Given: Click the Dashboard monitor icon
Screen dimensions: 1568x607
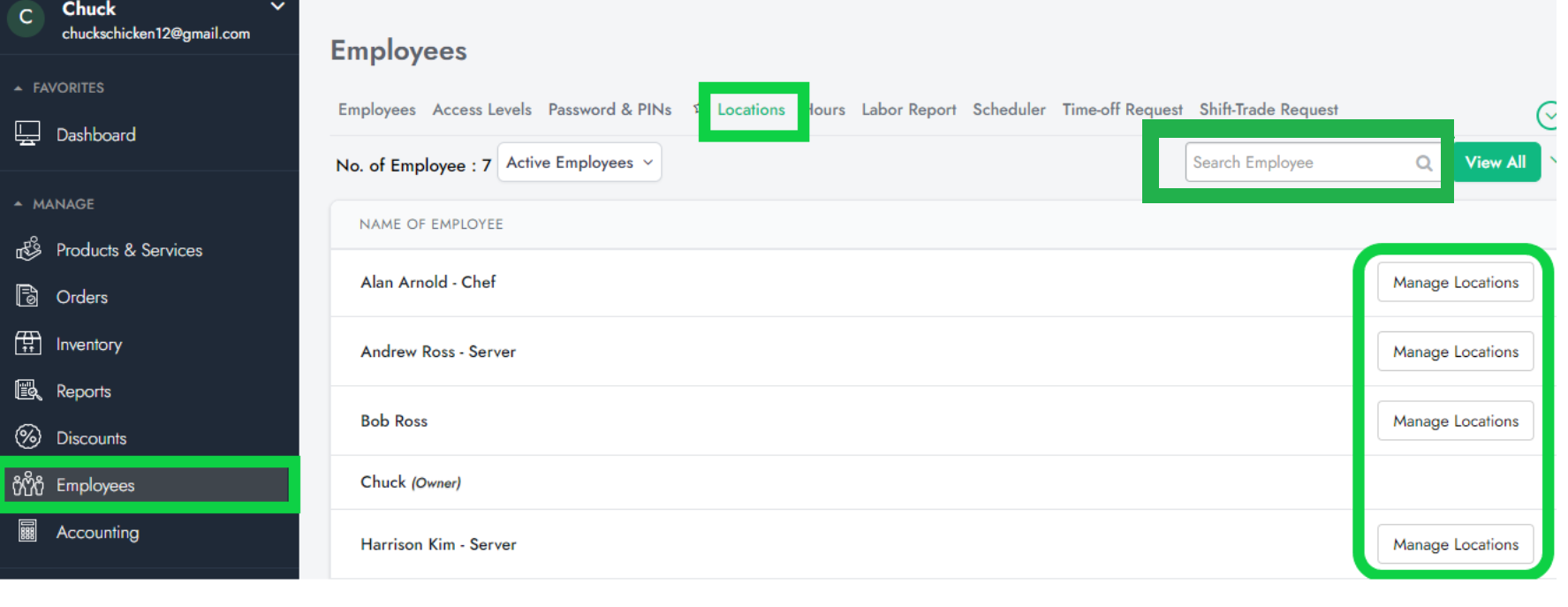Looking at the screenshot, I should [x=27, y=134].
